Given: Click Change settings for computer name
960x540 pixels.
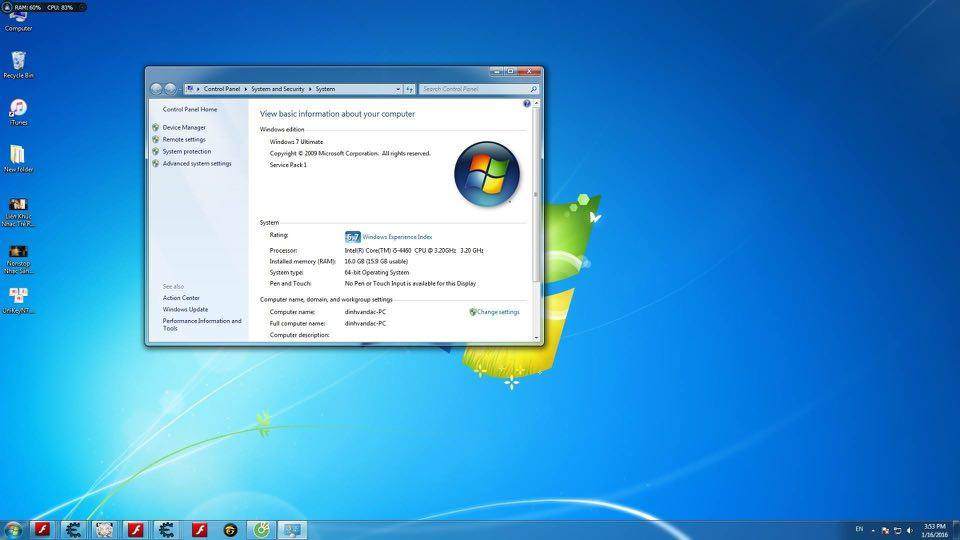Looking at the screenshot, I should pyautogui.click(x=497, y=312).
